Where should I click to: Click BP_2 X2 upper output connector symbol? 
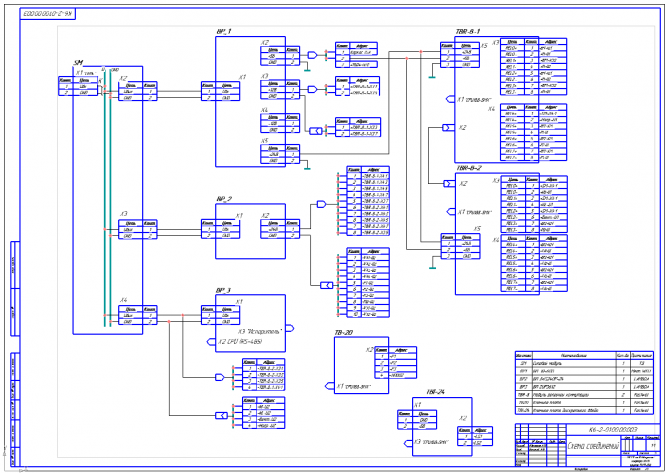321,204
